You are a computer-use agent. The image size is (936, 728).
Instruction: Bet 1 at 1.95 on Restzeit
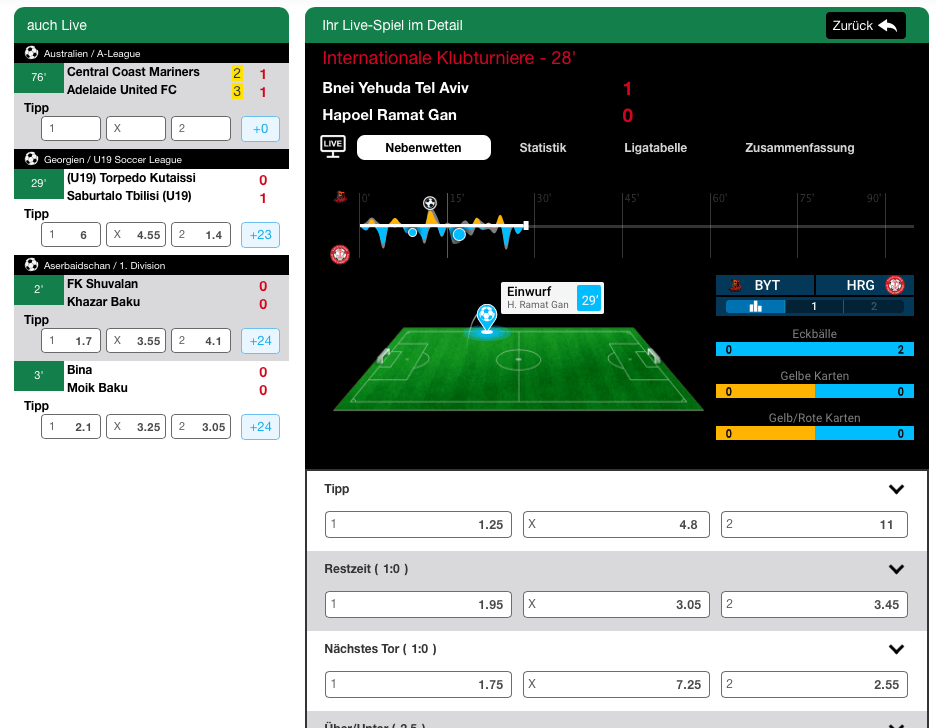point(418,604)
